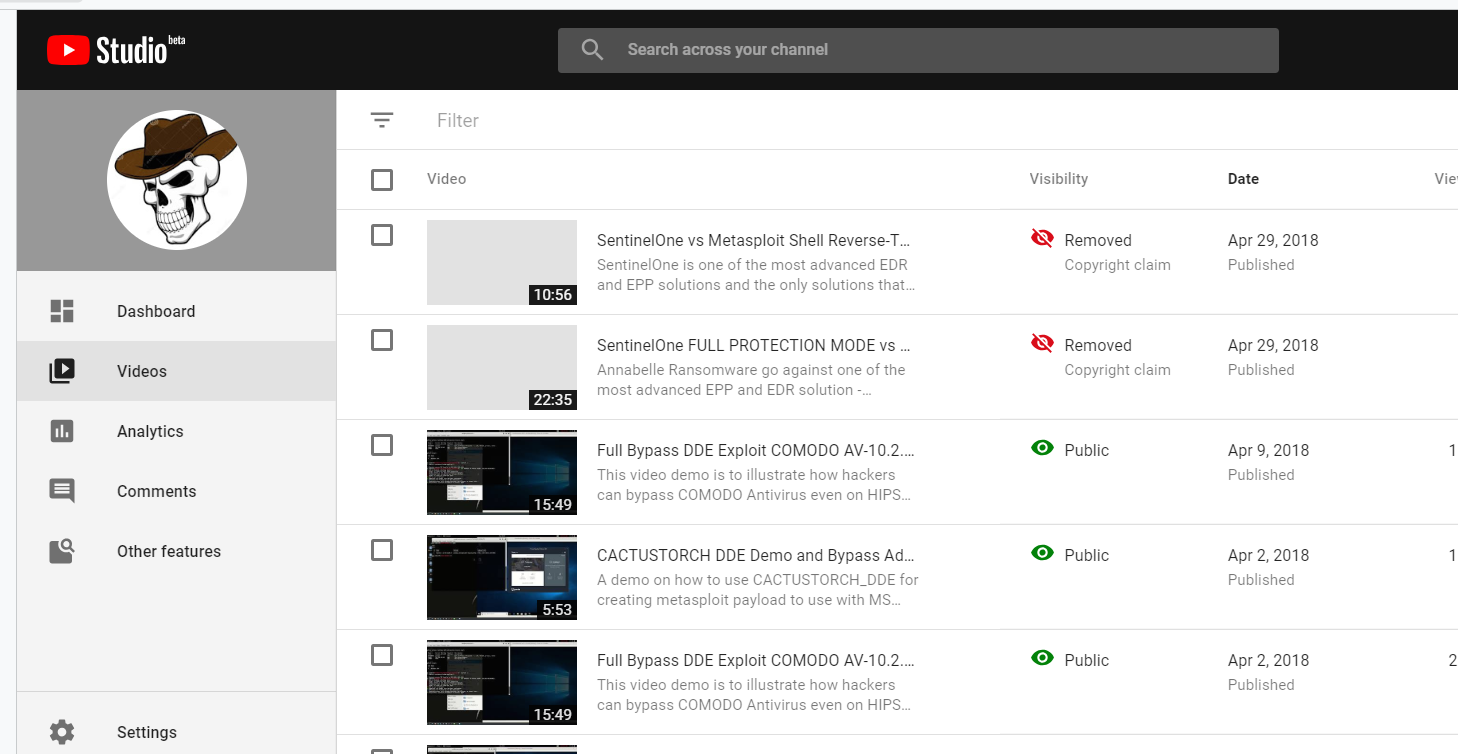Select checkbox for Apr 2 COMODO video
The height and width of the screenshot is (754, 1458).
click(382, 655)
